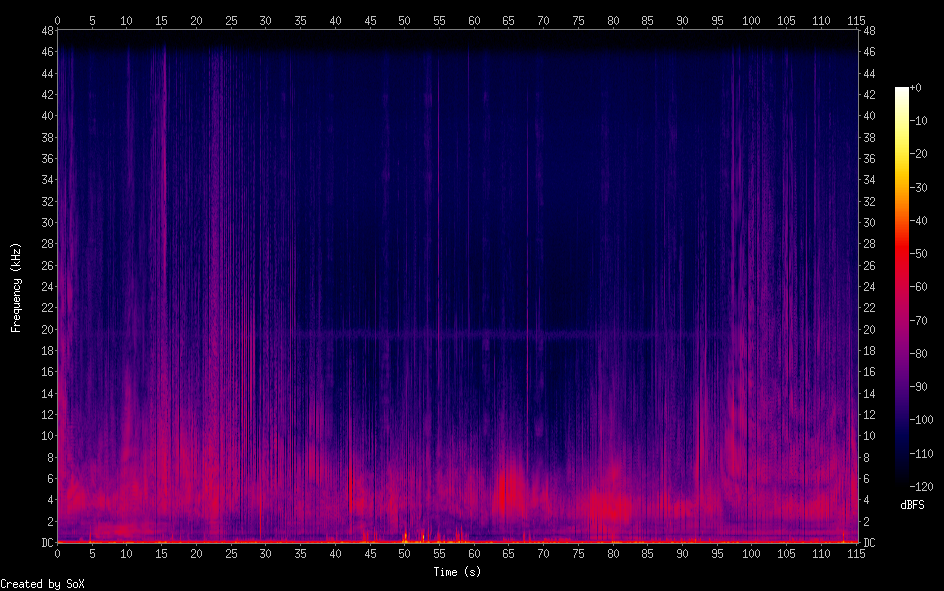Click the 48 kHz label on left axis
The height and width of the screenshot is (591, 944).
[44, 31]
